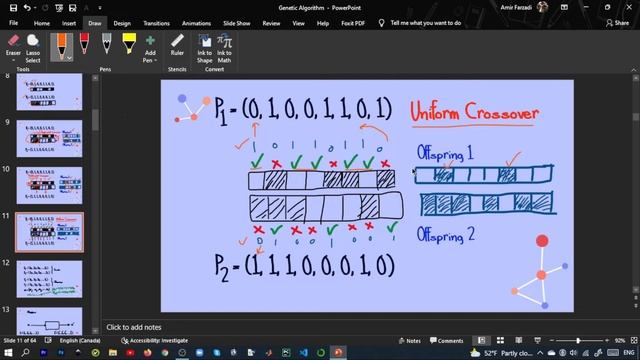Fit slide to current window
Viewport: 640px width, 360px height.
634,340
